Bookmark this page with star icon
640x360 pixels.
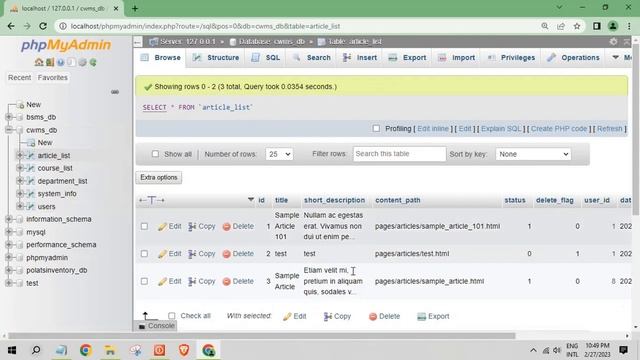click(x=577, y=26)
